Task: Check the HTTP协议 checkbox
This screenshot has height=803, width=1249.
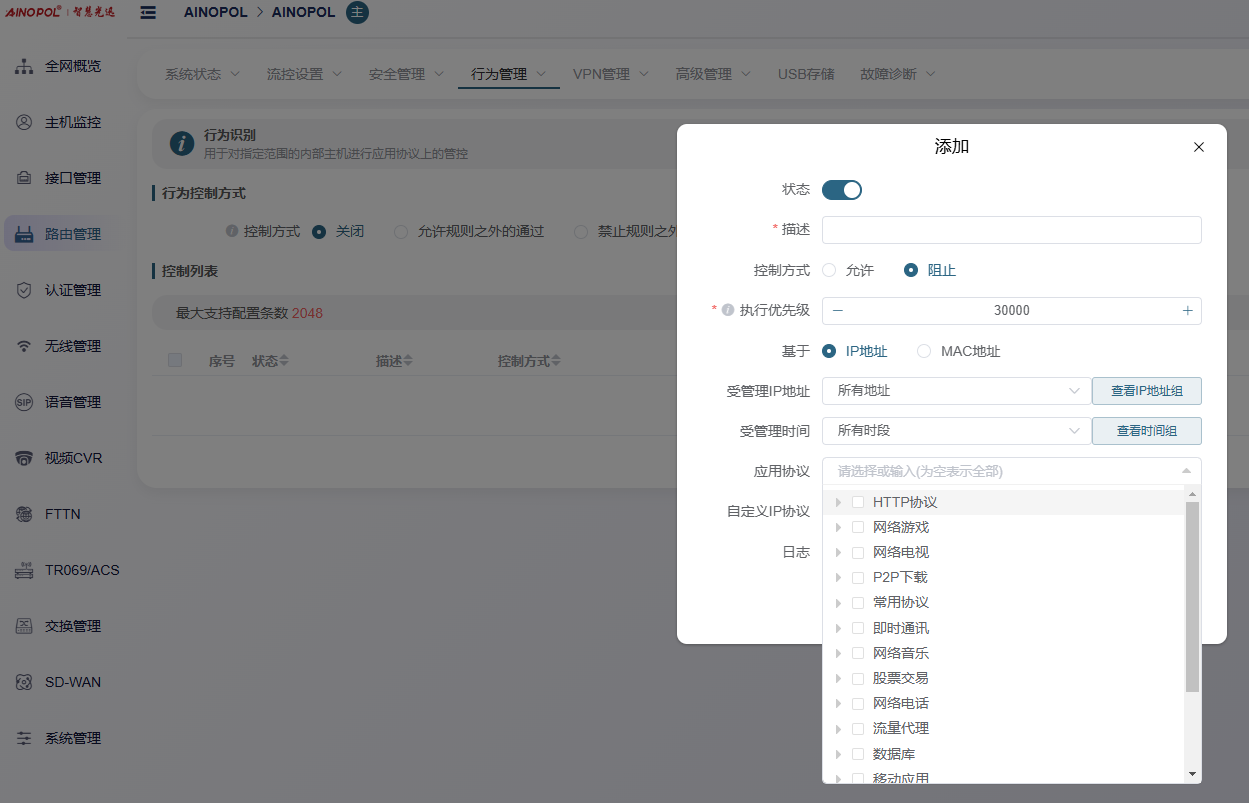Action: tap(858, 502)
